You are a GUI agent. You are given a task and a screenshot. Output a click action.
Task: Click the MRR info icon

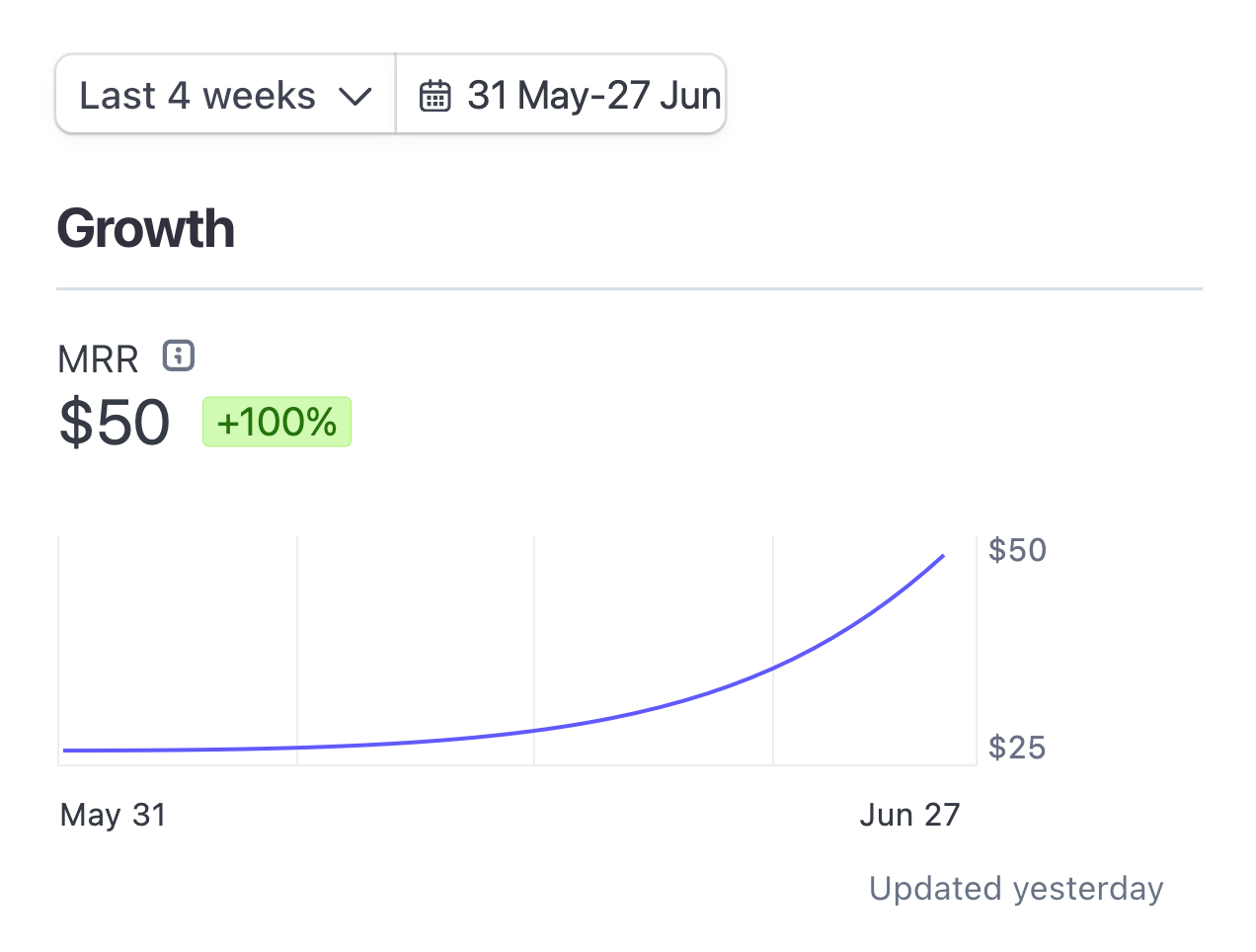pos(179,356)
